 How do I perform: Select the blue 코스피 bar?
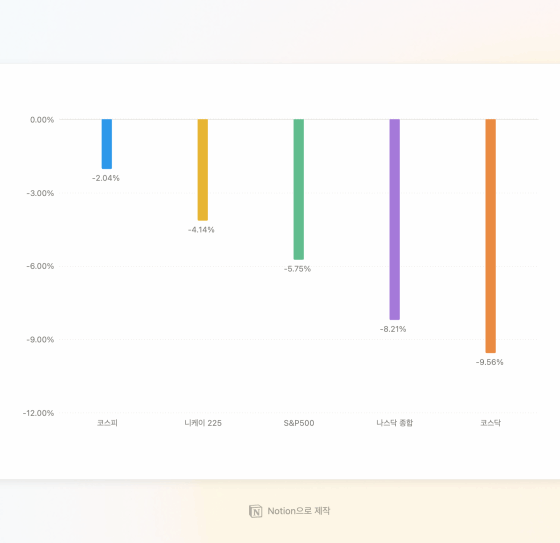pos(107,144)
